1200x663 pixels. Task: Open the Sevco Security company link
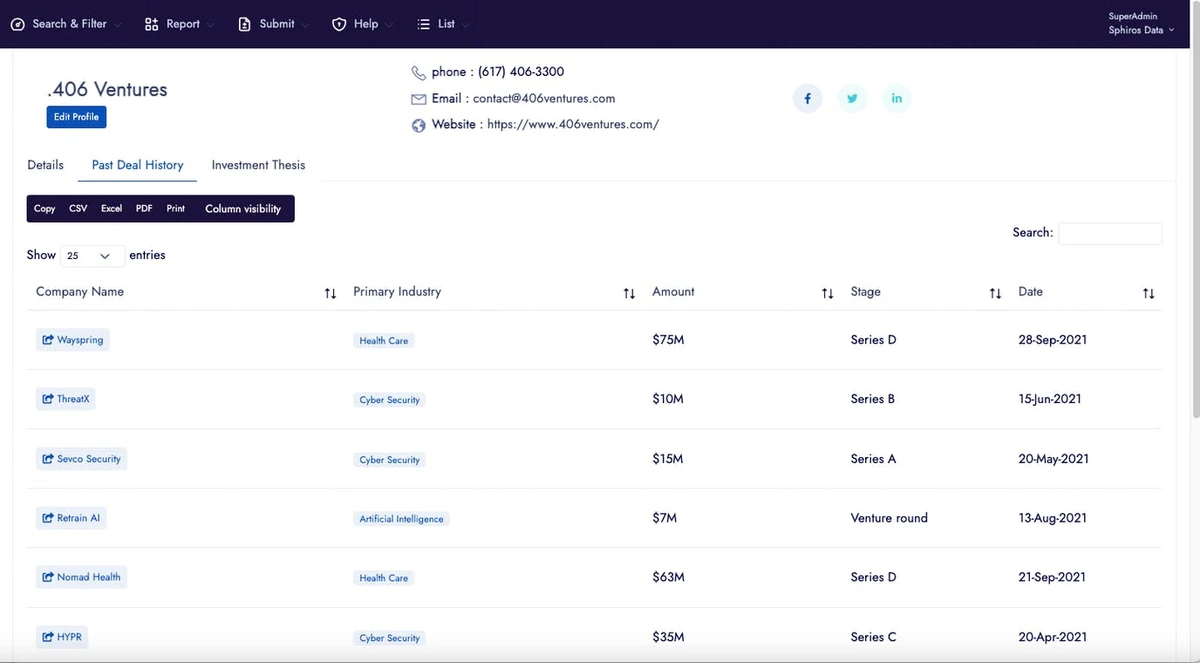(81, 459)
